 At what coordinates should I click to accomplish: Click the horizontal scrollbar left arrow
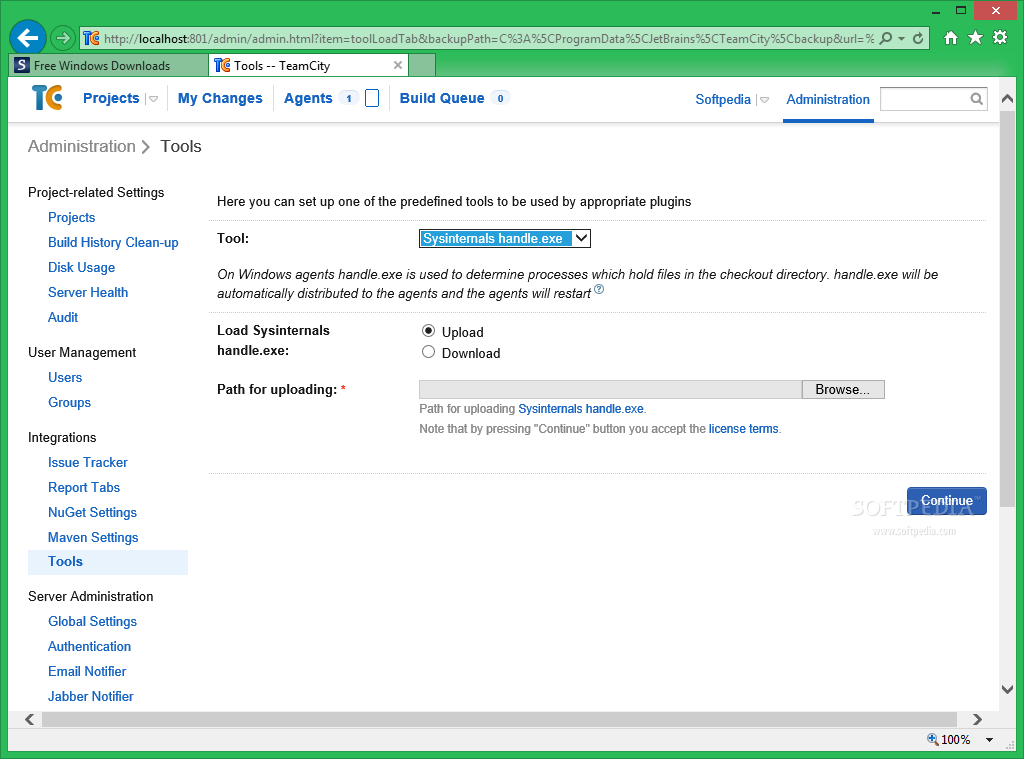(x=29, y=719)
